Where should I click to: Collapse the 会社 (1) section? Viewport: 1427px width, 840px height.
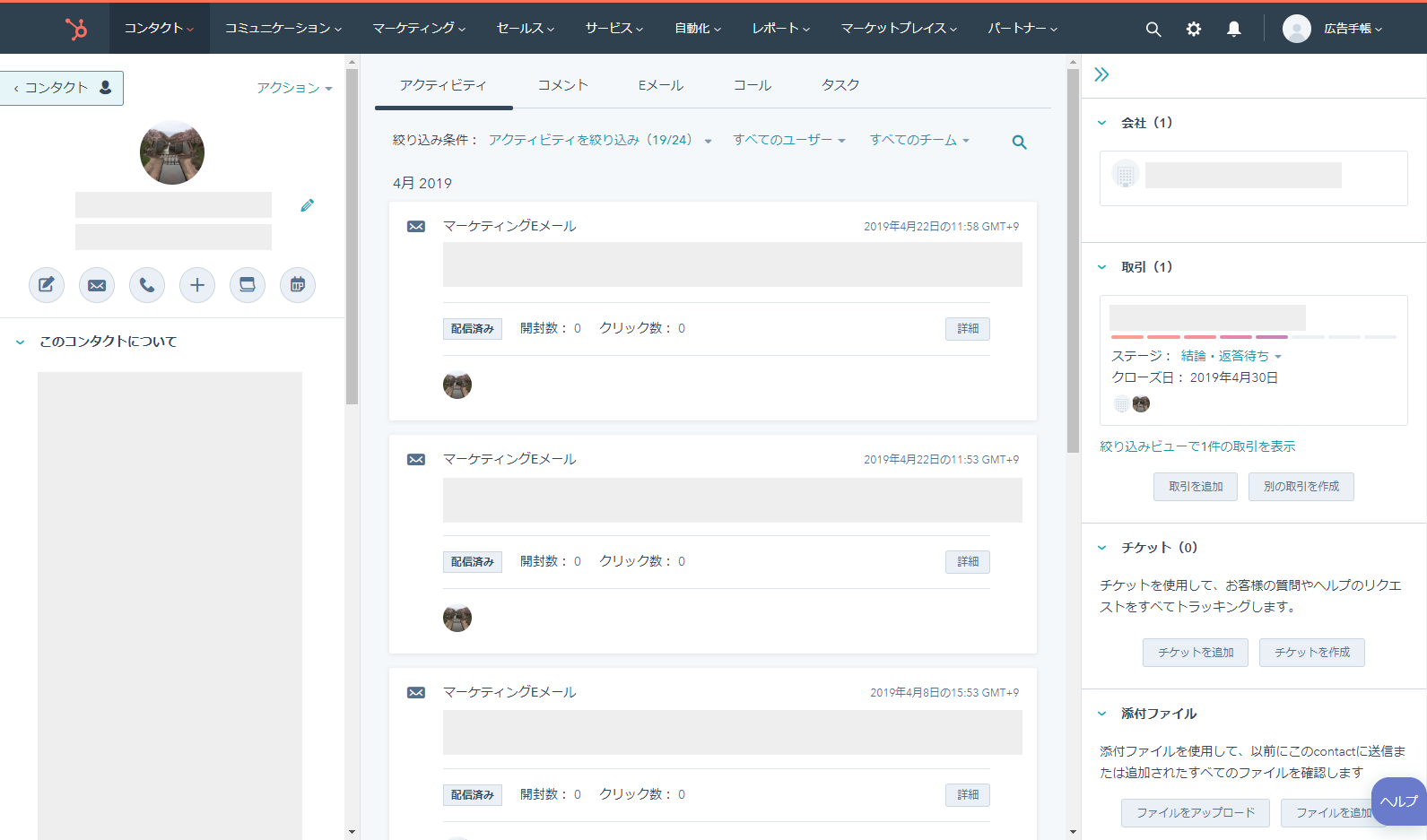tap(1102, 123)
